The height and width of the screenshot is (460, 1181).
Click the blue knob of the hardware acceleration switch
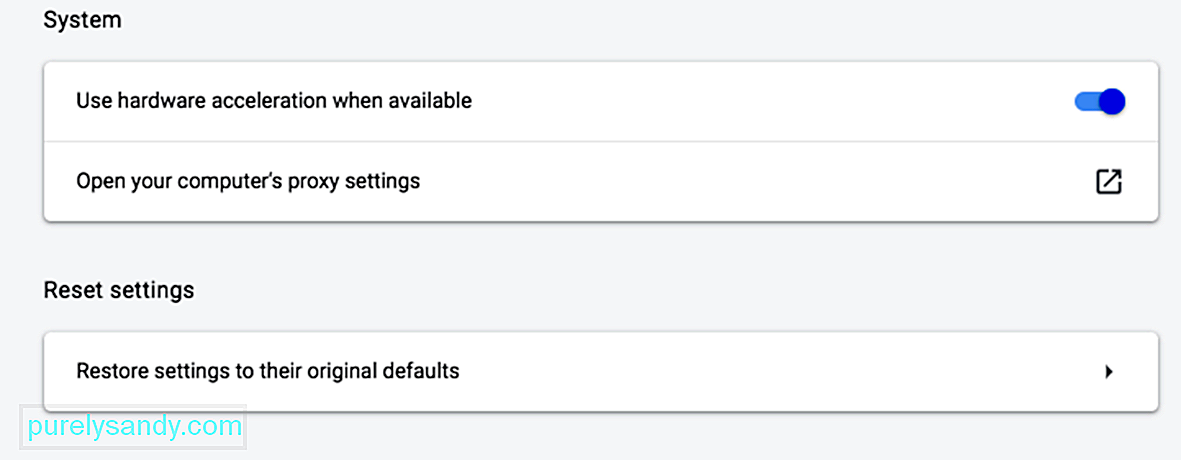[x=1112, y=101]
